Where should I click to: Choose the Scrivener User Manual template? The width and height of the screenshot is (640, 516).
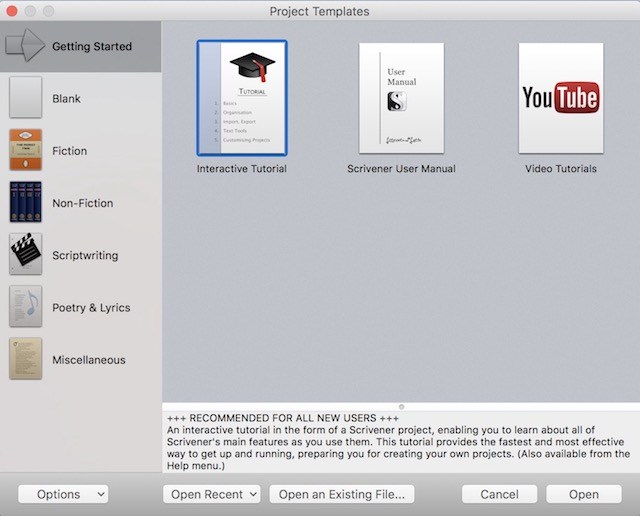pos(401,98)
